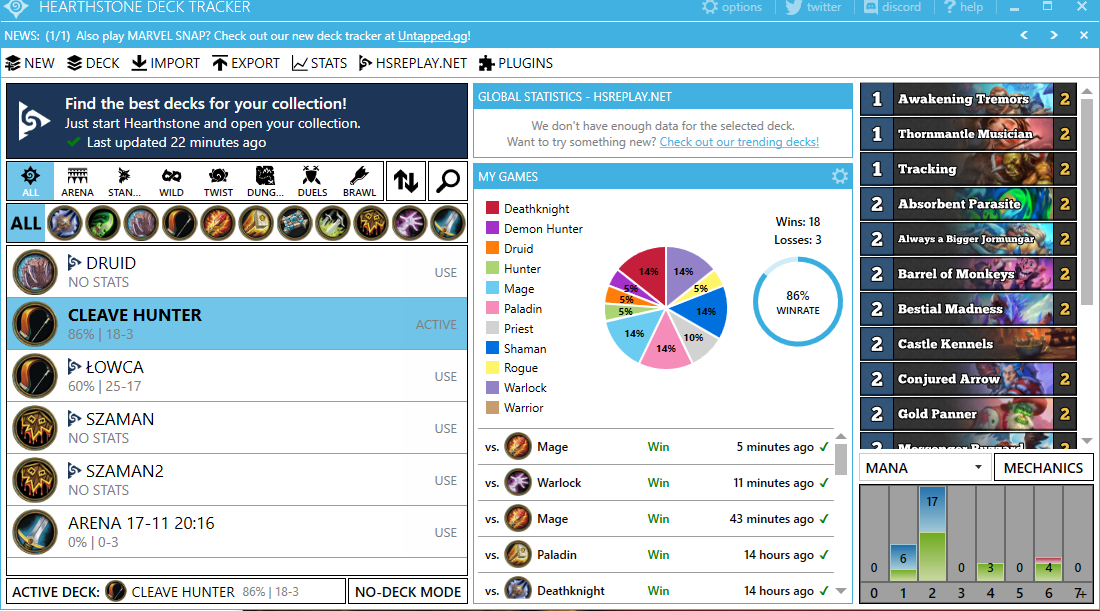Click card list scroll down arrow
This screenshot has width=1100, height=611.
click(x=1087, y=441)
